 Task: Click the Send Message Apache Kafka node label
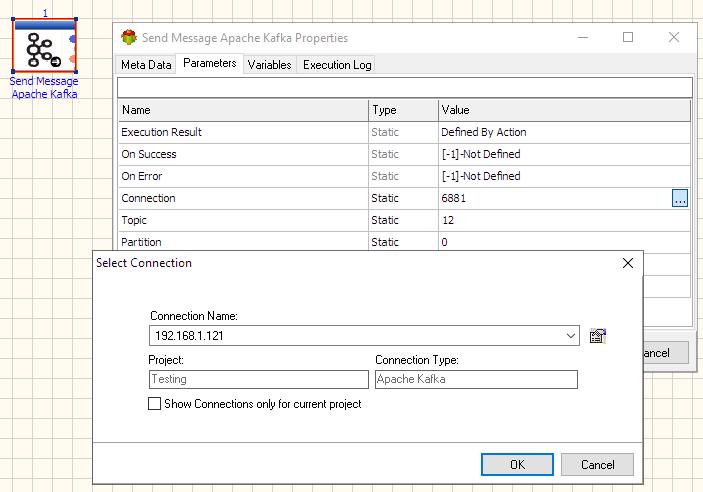click(x=44, y=87)
